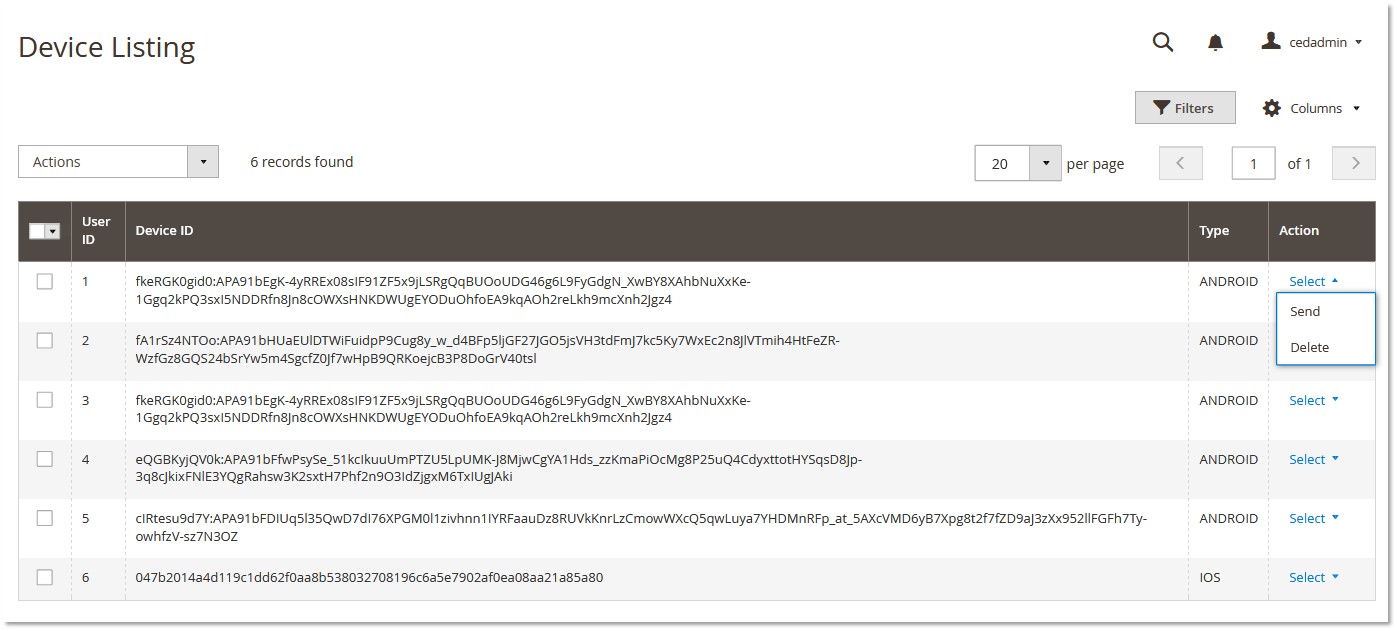Choose Send from the open action menu

pos(1305,311)
